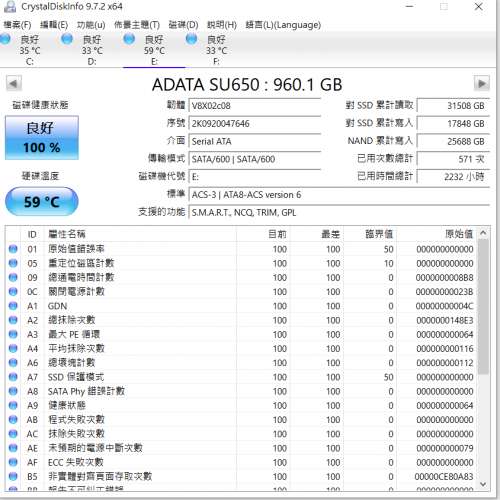Open the 語言(L)(Language) menu
This screenshot has height=500, width=500.
click(x=283, y=25)
